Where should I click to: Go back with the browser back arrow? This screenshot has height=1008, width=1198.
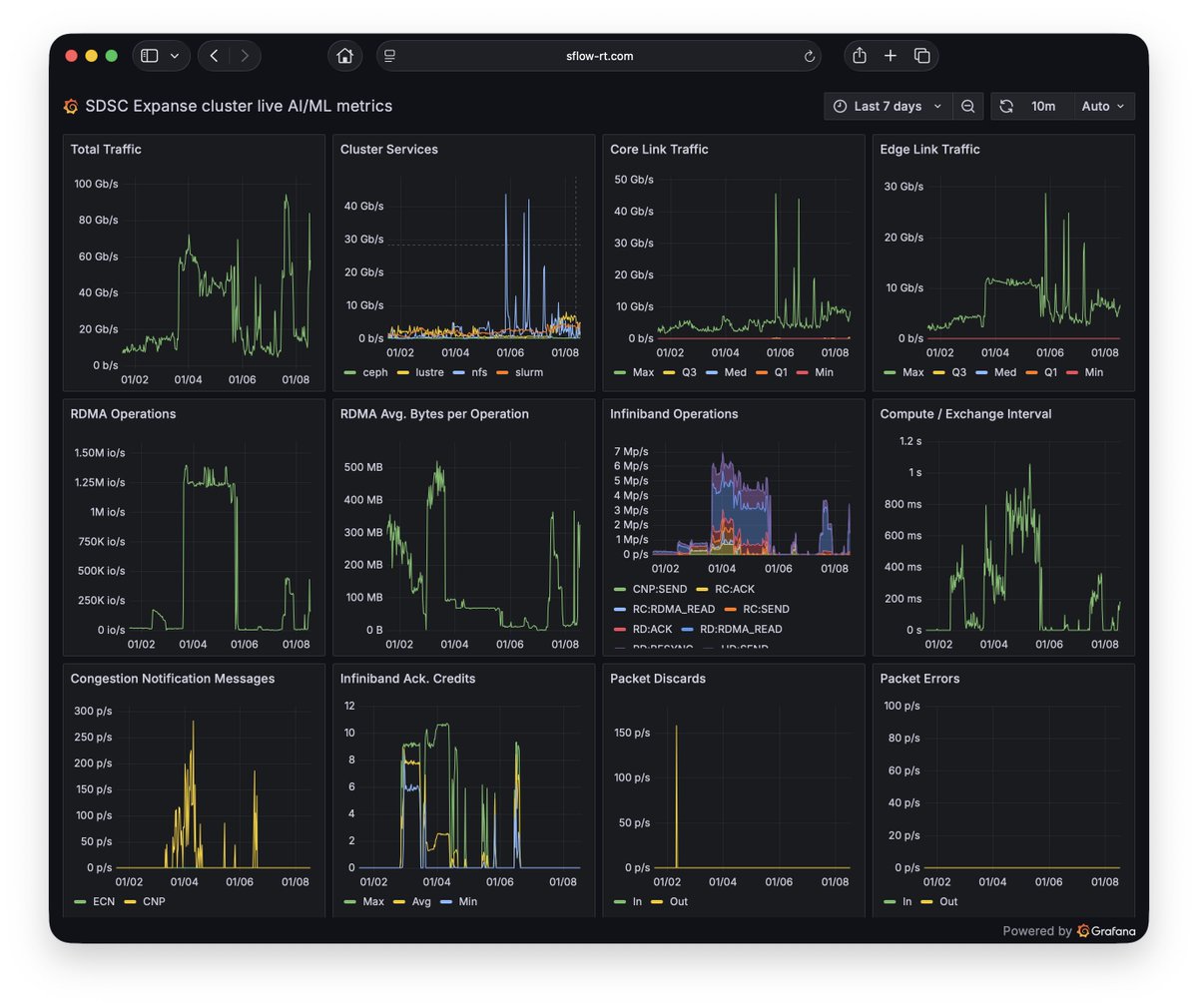[x=214, y=56]
